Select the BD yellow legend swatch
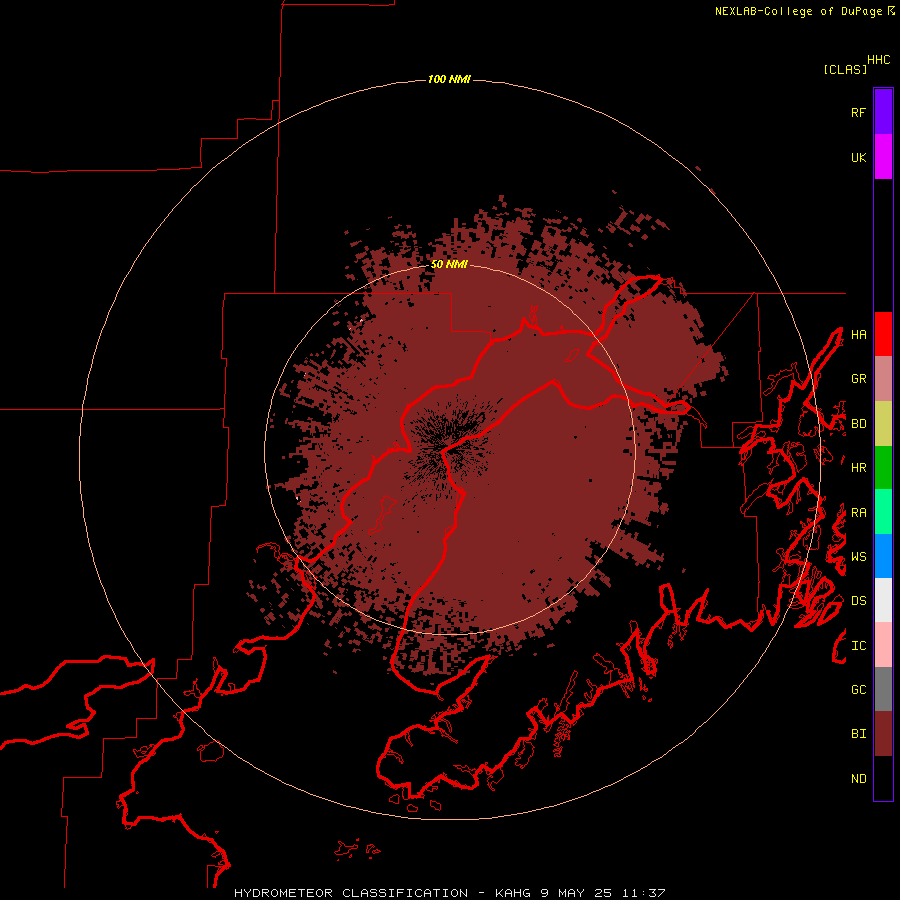The image size is (900, 900). click(883, 424)
